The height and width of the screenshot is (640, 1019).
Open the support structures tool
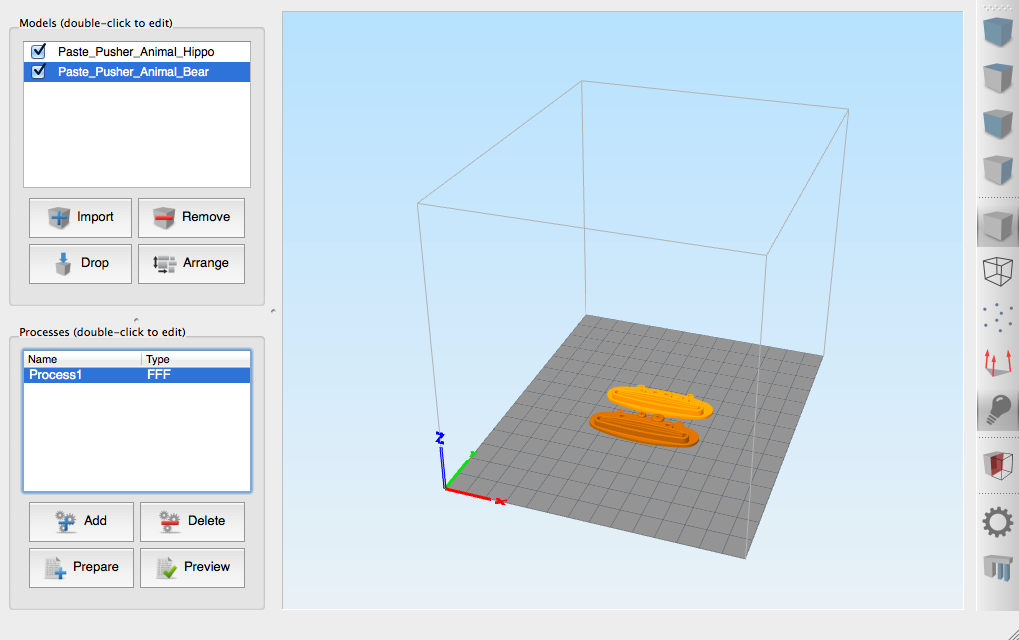pyautogui.click(x=997, y=364)
